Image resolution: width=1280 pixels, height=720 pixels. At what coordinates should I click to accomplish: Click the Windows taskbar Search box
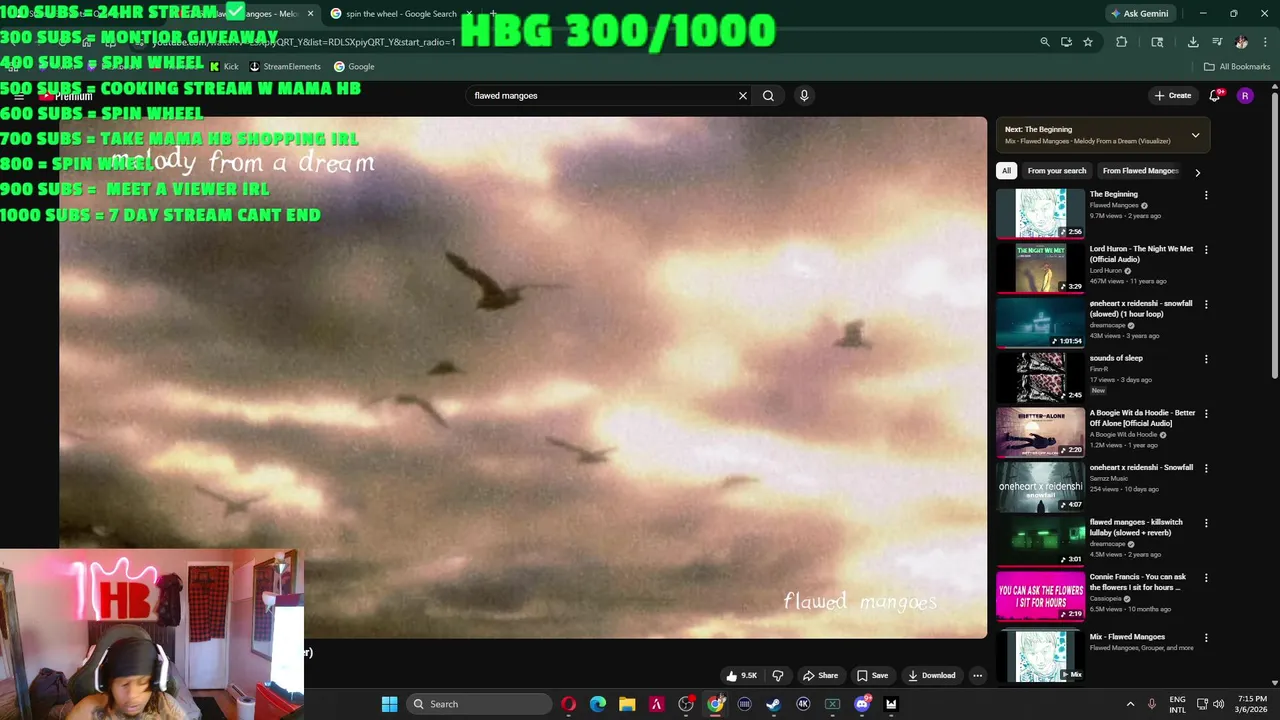pos(480,704)
